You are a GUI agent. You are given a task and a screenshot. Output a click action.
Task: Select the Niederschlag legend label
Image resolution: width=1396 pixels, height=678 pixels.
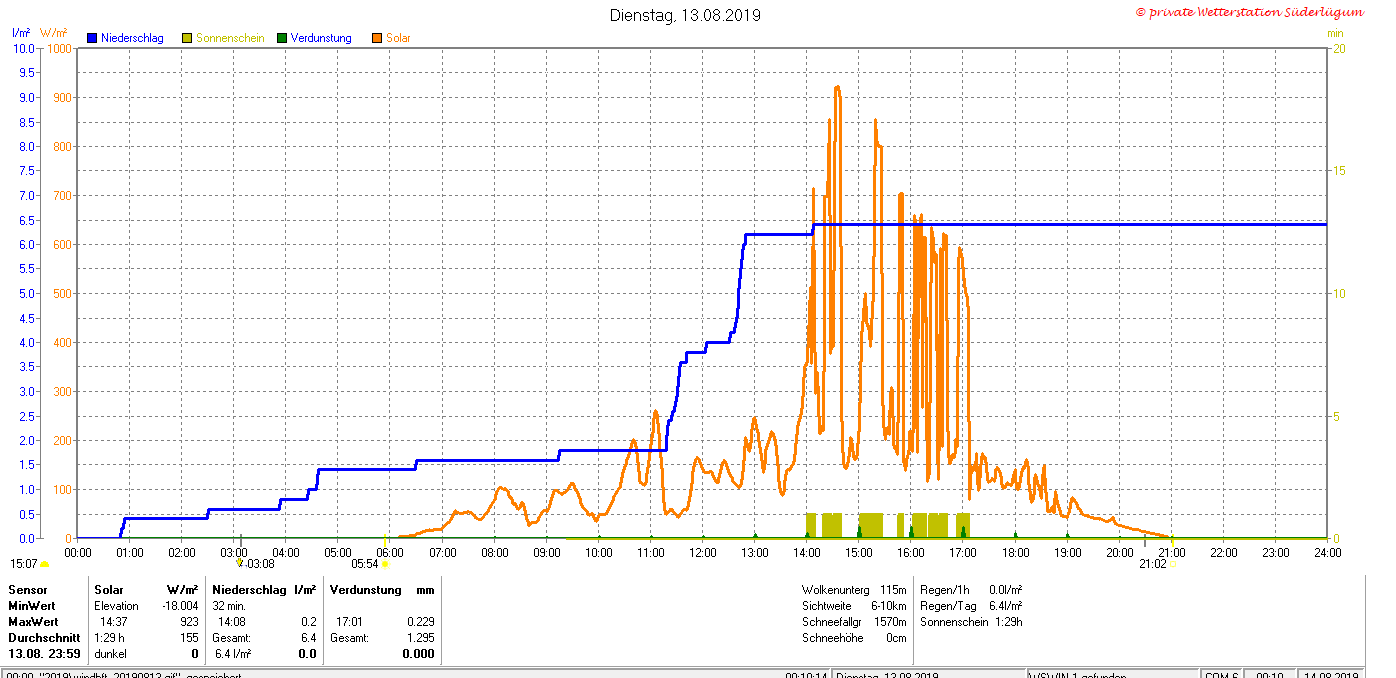click(x=132, y=38)
